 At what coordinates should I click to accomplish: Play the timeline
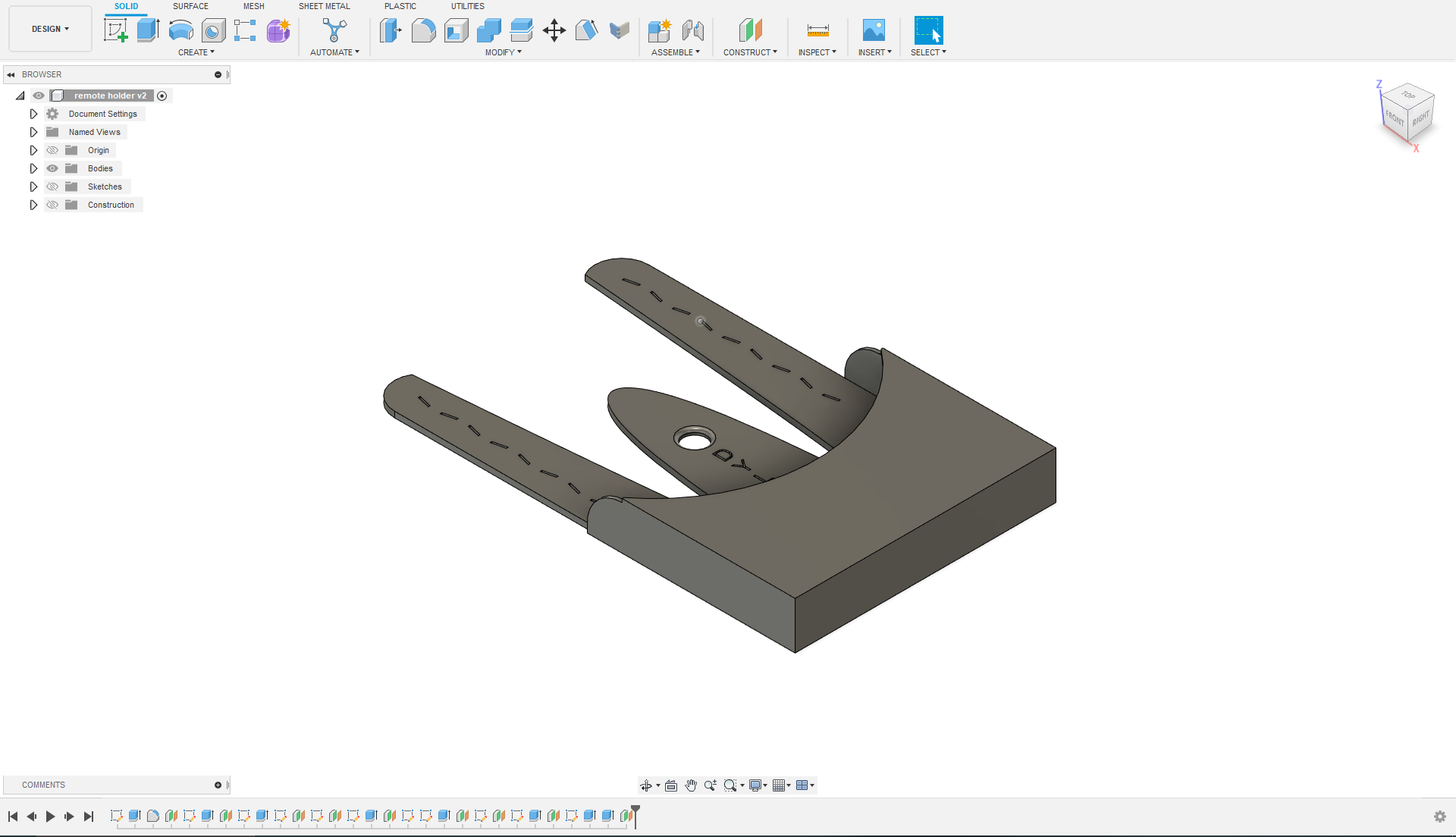pos(51,817)
